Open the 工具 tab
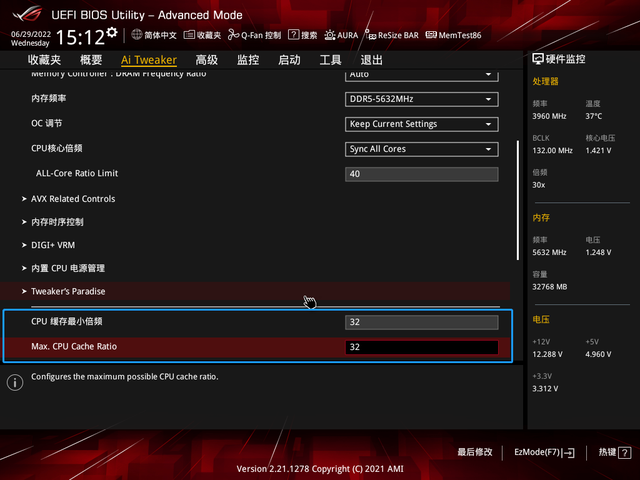 (330, 60)
